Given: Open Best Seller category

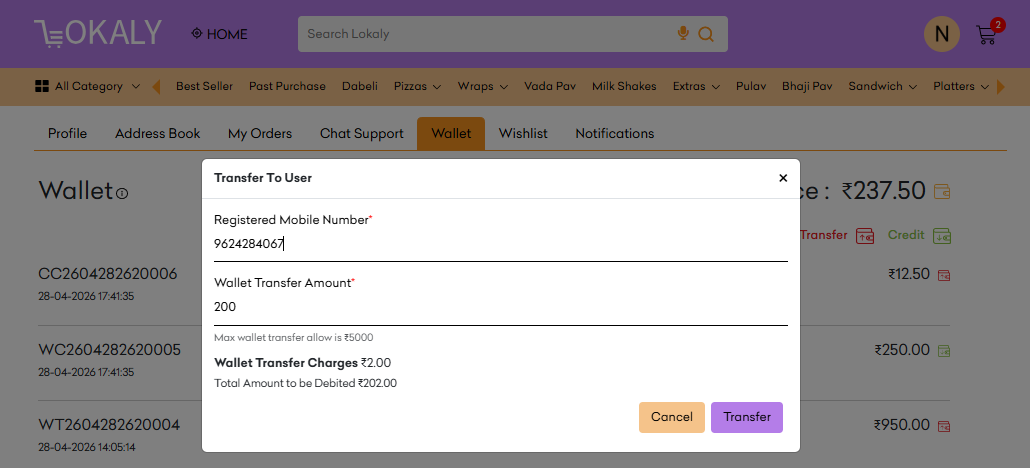Looking at the screenshot, I should 204,86.
